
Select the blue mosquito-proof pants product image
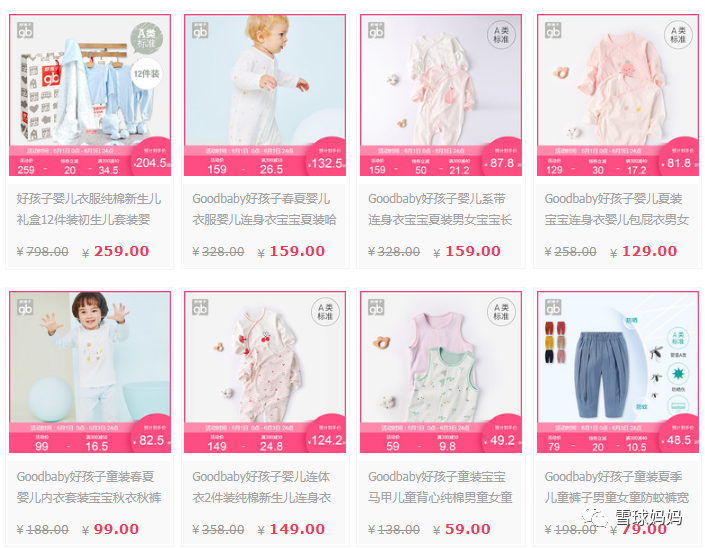618,372
